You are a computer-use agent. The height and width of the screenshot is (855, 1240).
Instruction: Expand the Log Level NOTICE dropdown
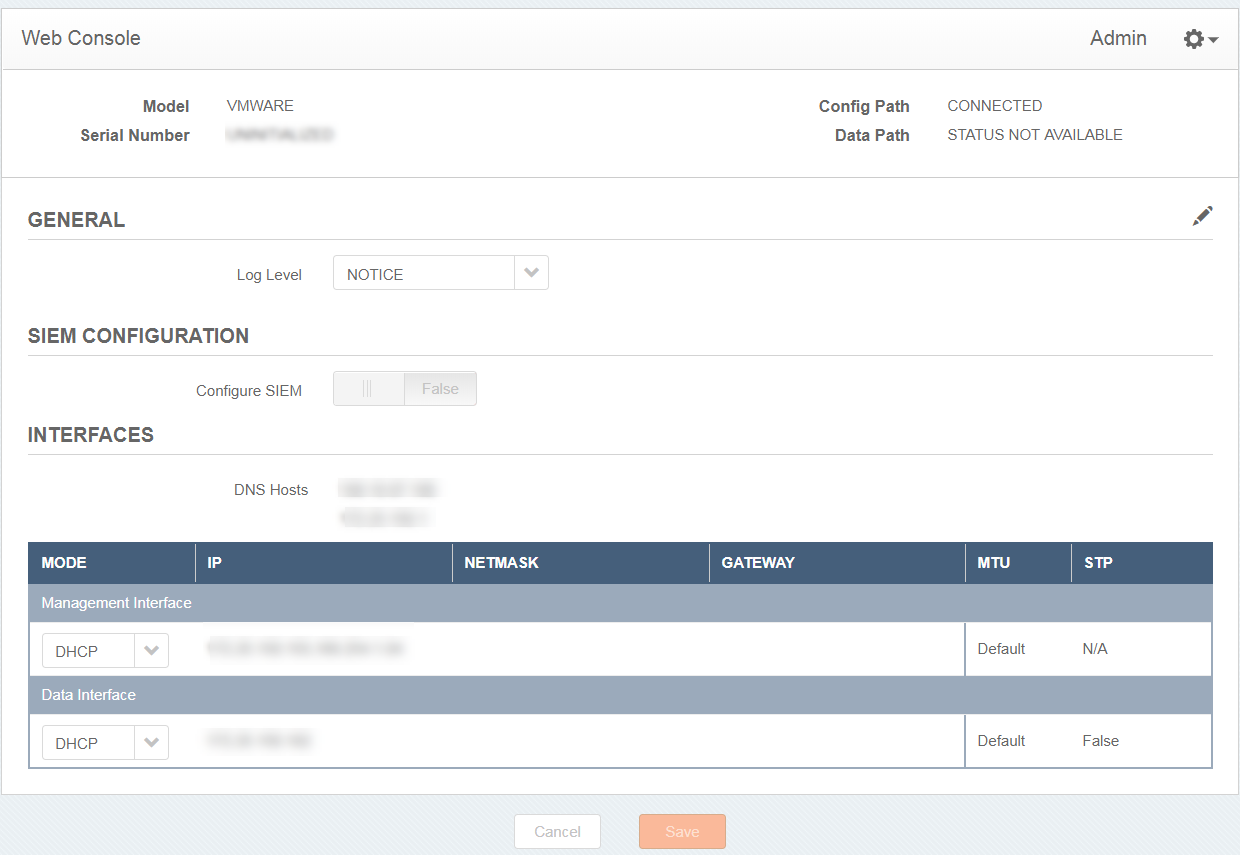pyautogui.click(x=531, y=273)
